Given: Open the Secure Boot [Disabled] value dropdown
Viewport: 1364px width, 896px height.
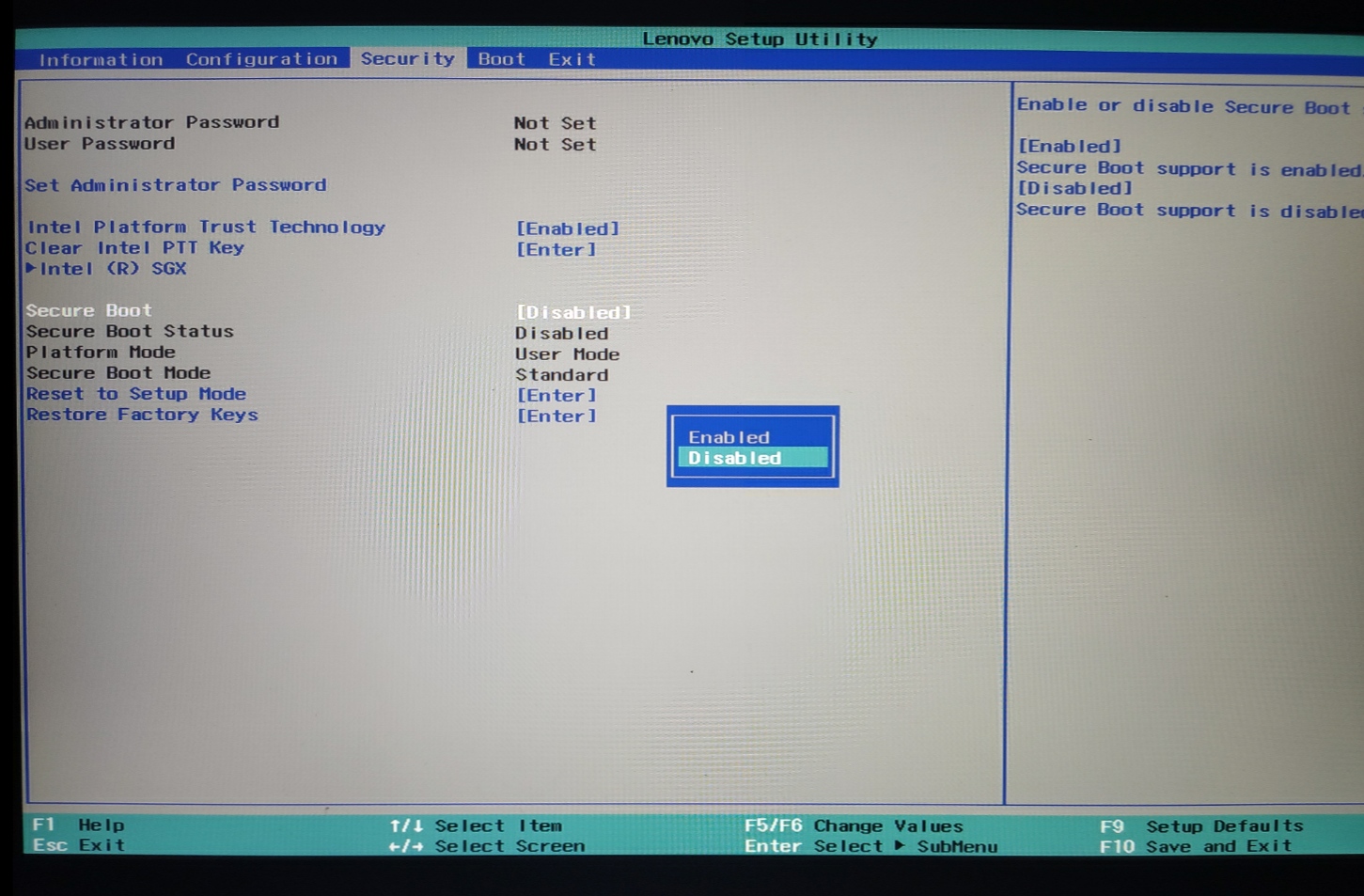Looking at the screenshot, I should click(x=573, y=312).
